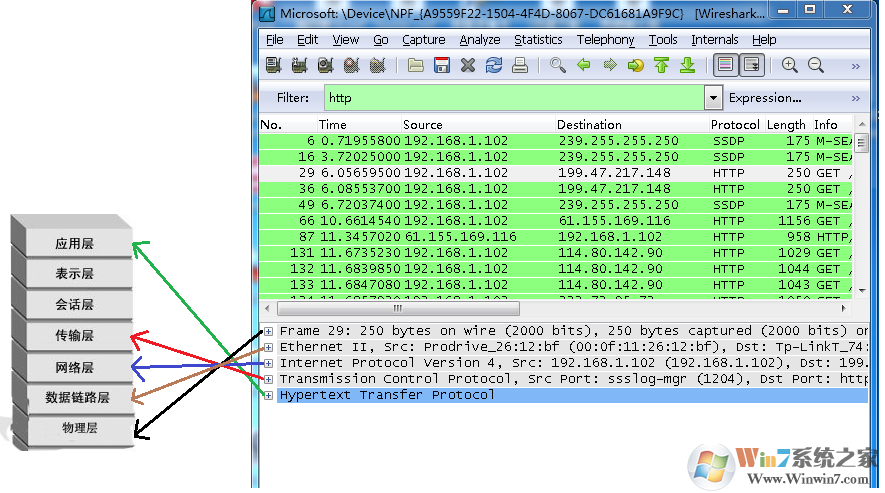Go forward in packet history
Screen dimensions: 885x493
610,66
